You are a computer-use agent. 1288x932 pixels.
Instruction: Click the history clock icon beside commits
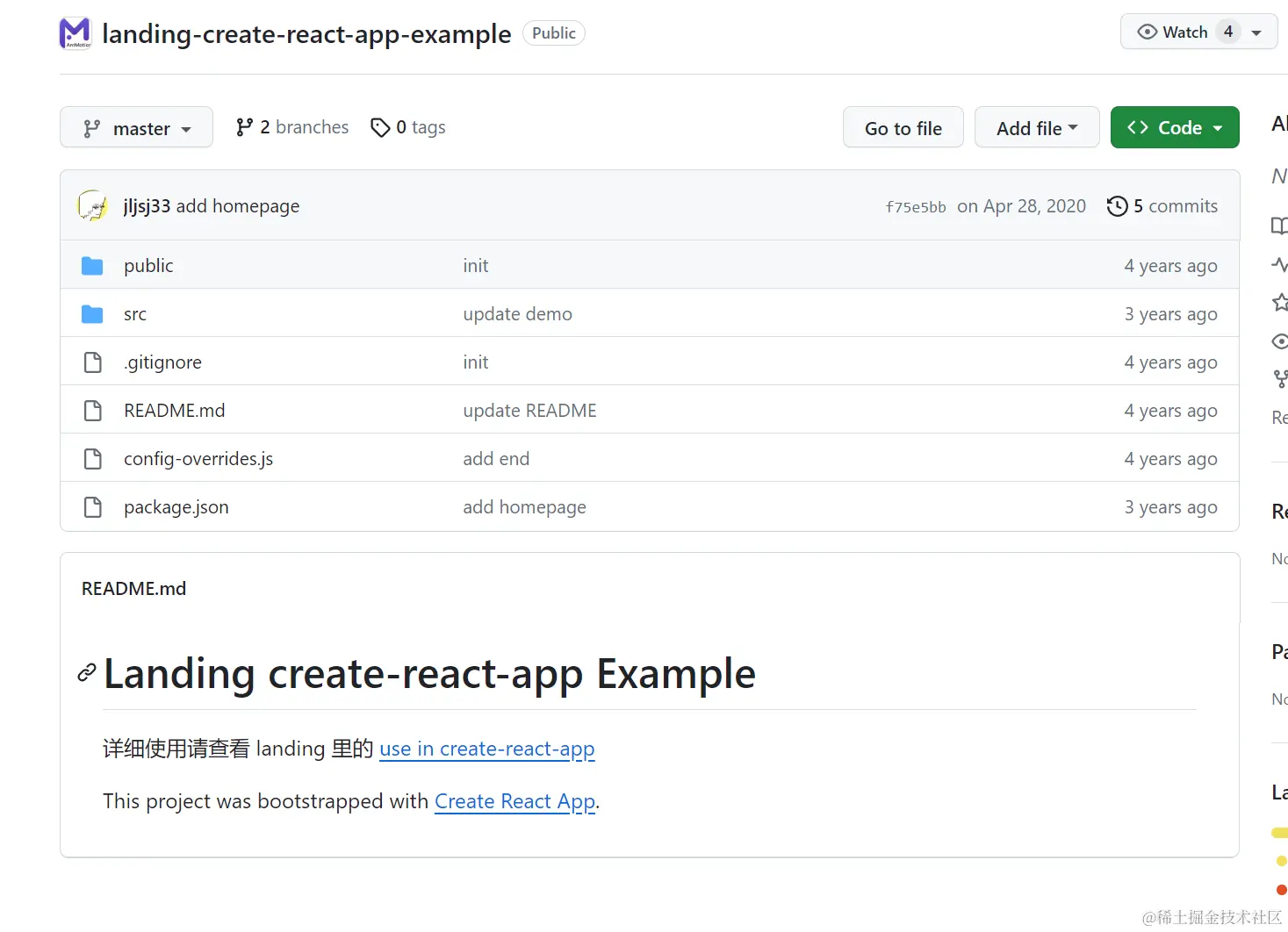click(1117, 206)
